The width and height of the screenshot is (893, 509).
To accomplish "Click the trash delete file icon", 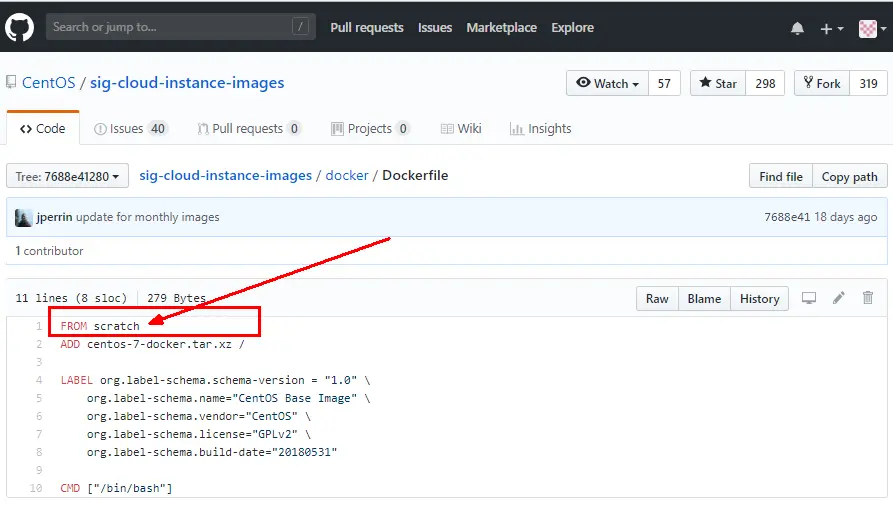I will [x=867, y=298].
